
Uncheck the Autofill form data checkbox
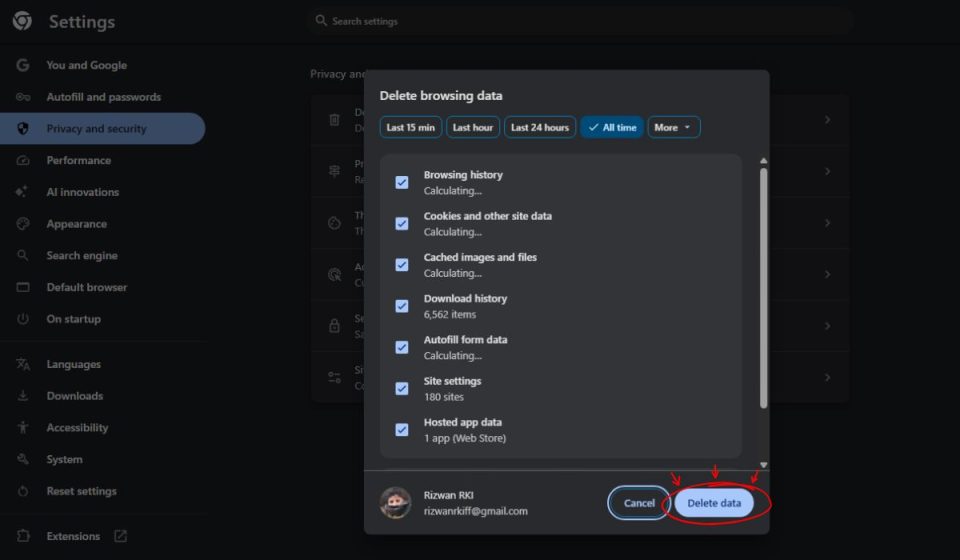[x=402, y=347]
